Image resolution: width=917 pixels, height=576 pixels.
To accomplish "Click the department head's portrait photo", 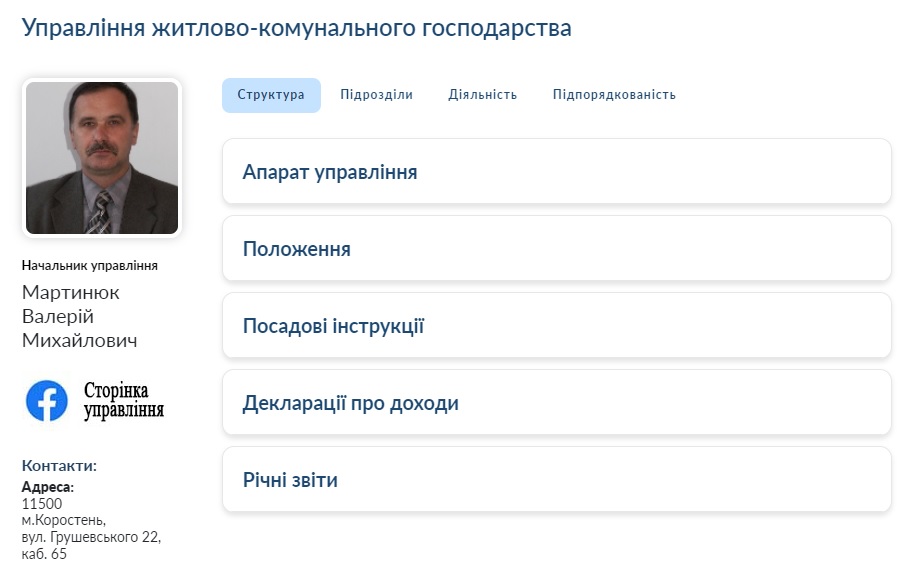I will click(102, 158).
